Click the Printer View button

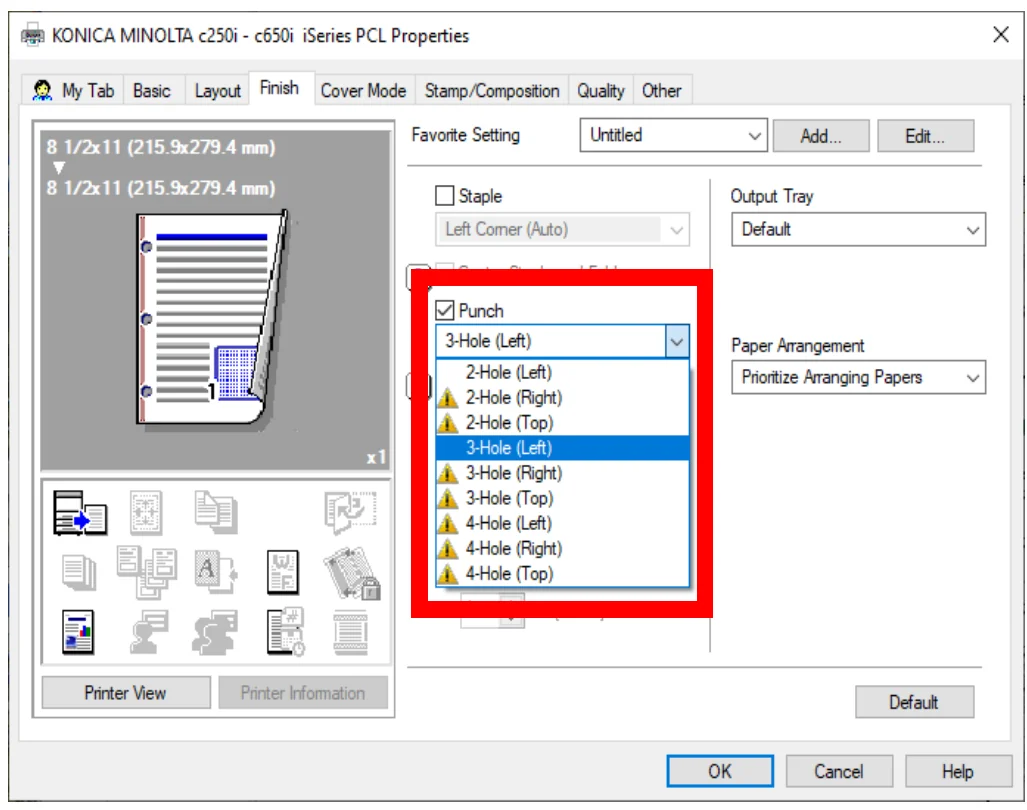coord(126,692)
